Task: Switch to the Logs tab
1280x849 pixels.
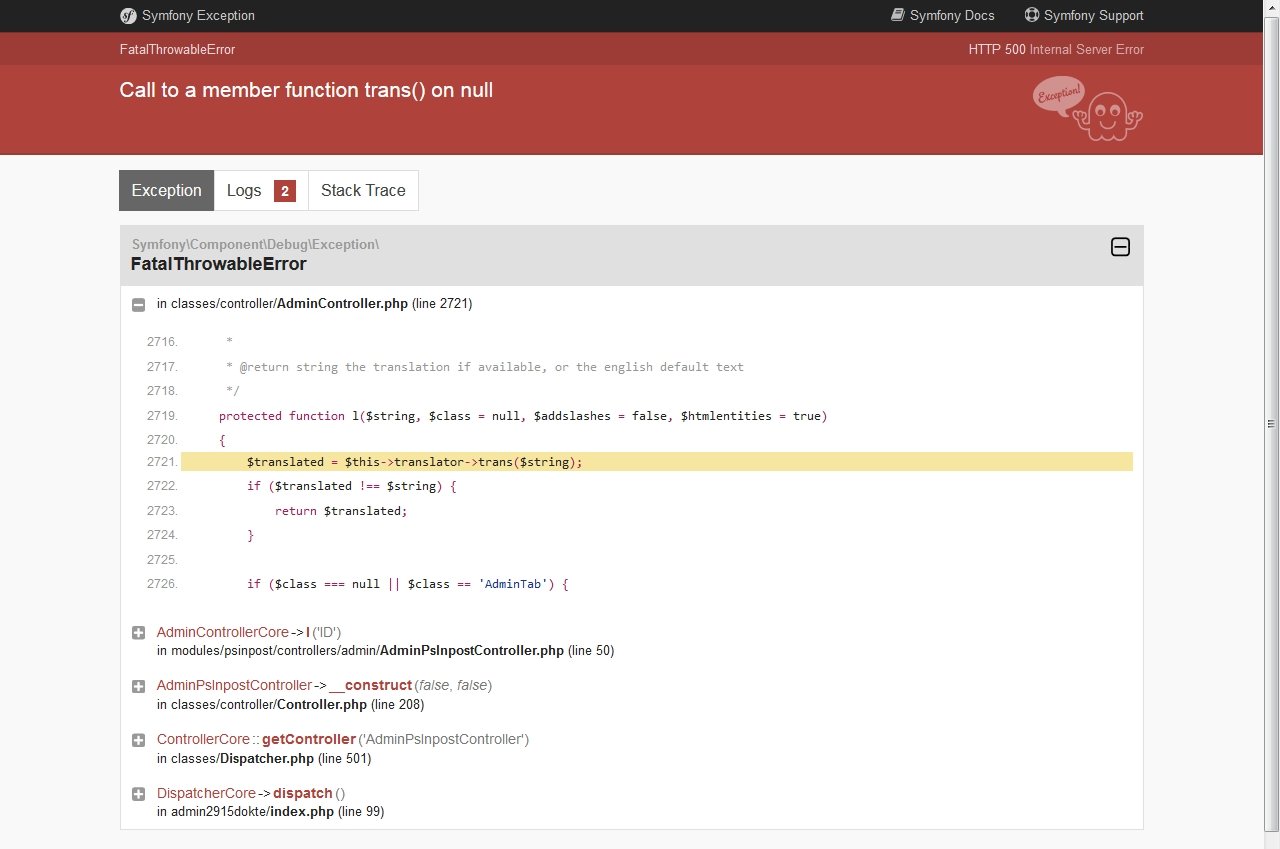Action: (x=261, y=190)
